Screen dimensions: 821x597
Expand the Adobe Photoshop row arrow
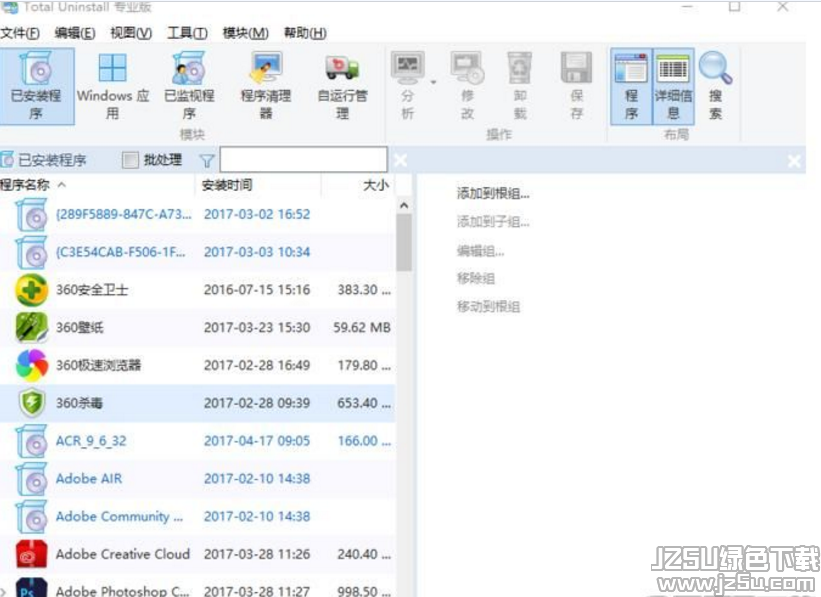[4, 592]
